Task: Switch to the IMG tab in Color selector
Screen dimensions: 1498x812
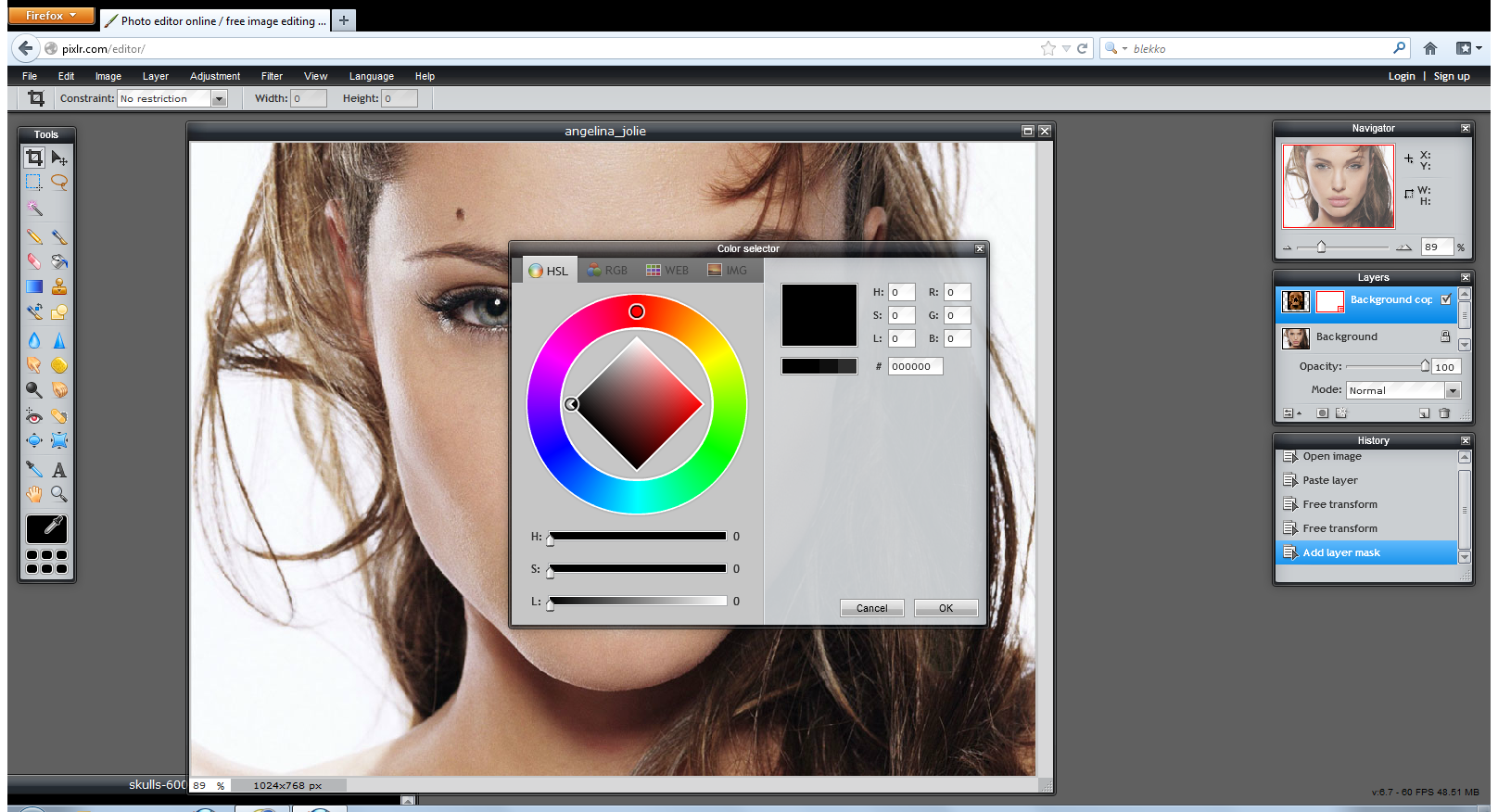Action: click(x=728, y=271)
